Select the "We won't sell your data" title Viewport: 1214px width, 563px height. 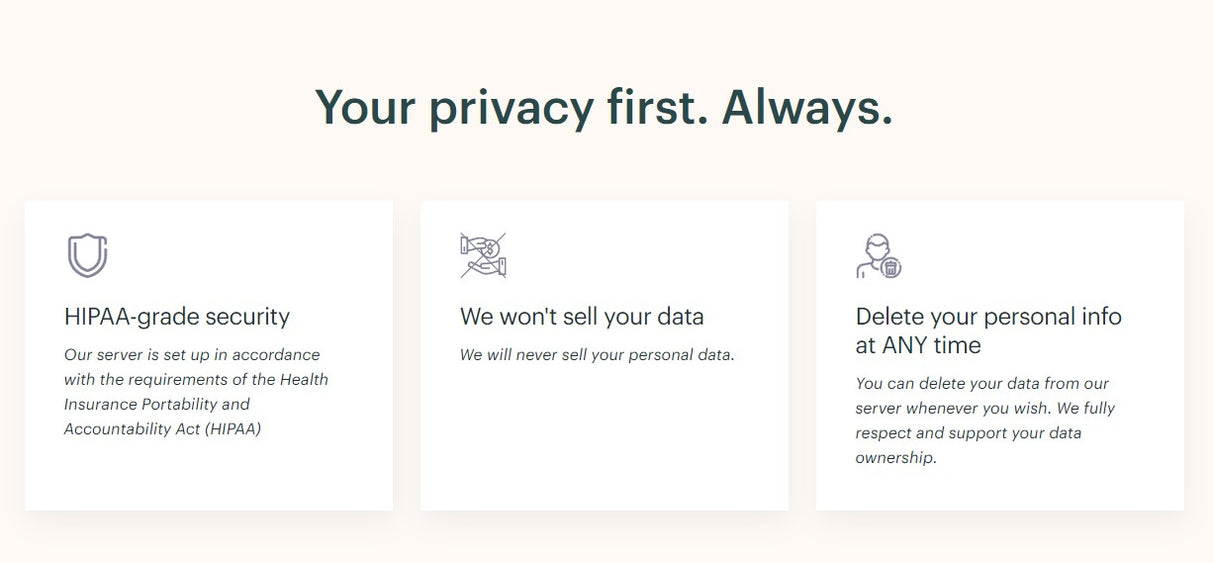coord(582,317)
